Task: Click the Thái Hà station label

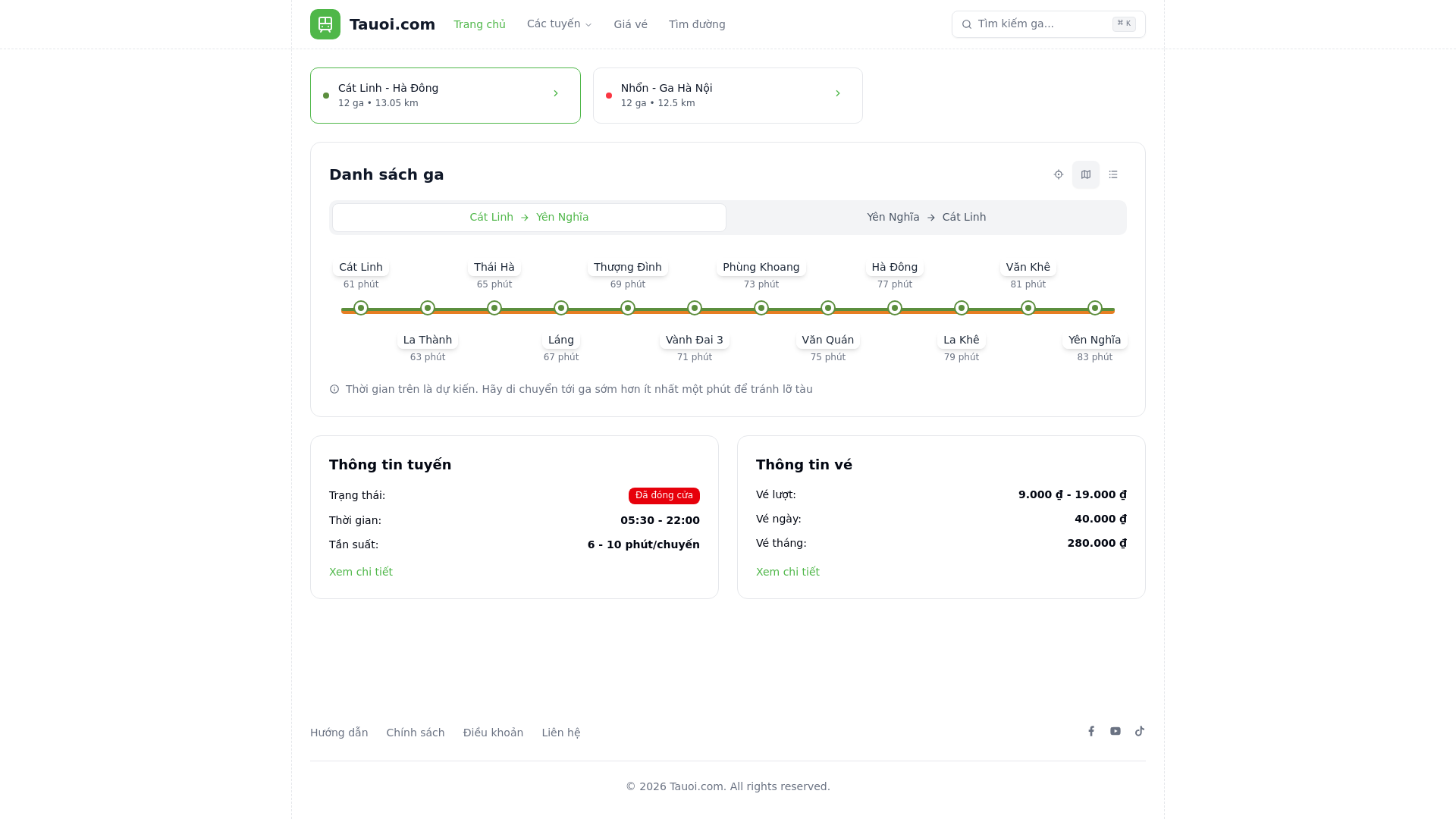Action: coord(494,267)
